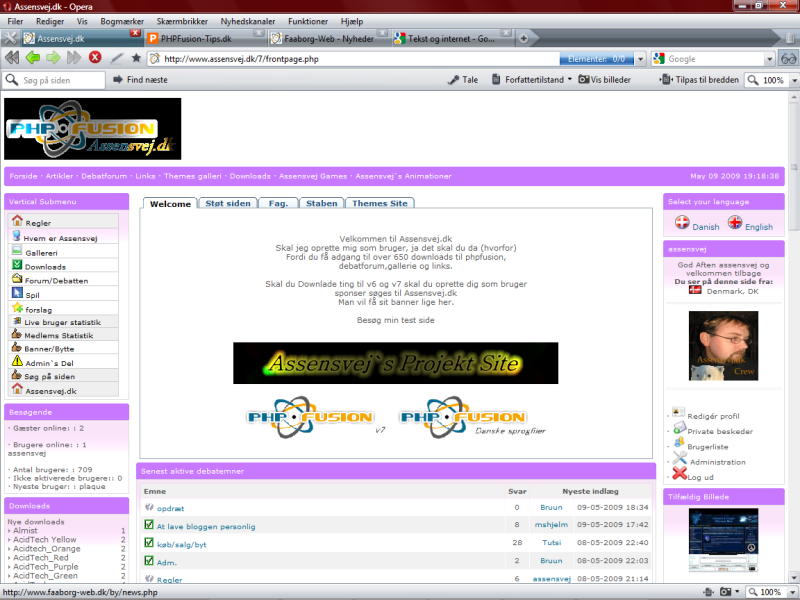The width and height of the screenshot is (800, 600).
Task: Click the Log ud red X icon
Action: point(680,473)
